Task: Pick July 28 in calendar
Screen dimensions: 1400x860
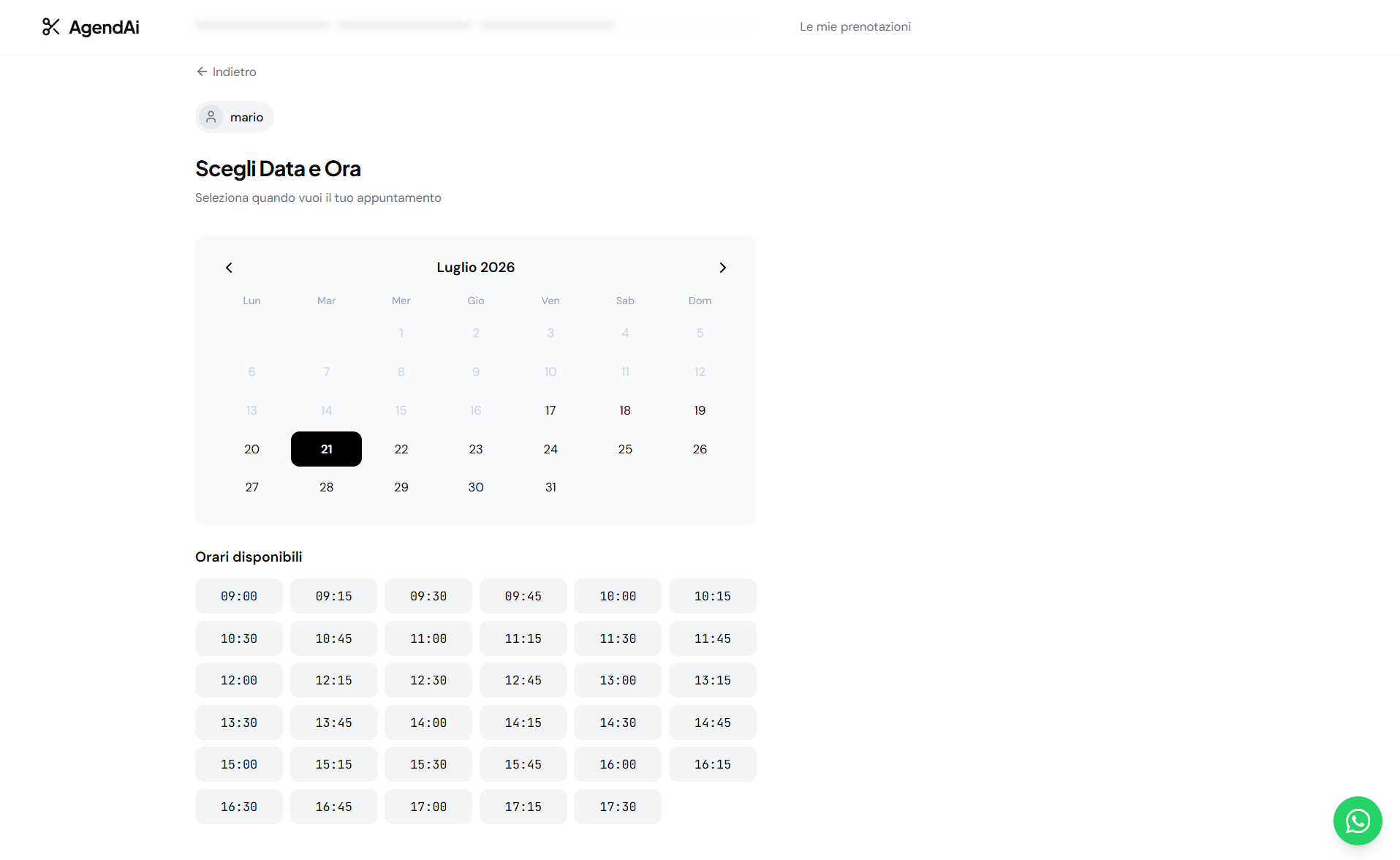Action: 326,487
